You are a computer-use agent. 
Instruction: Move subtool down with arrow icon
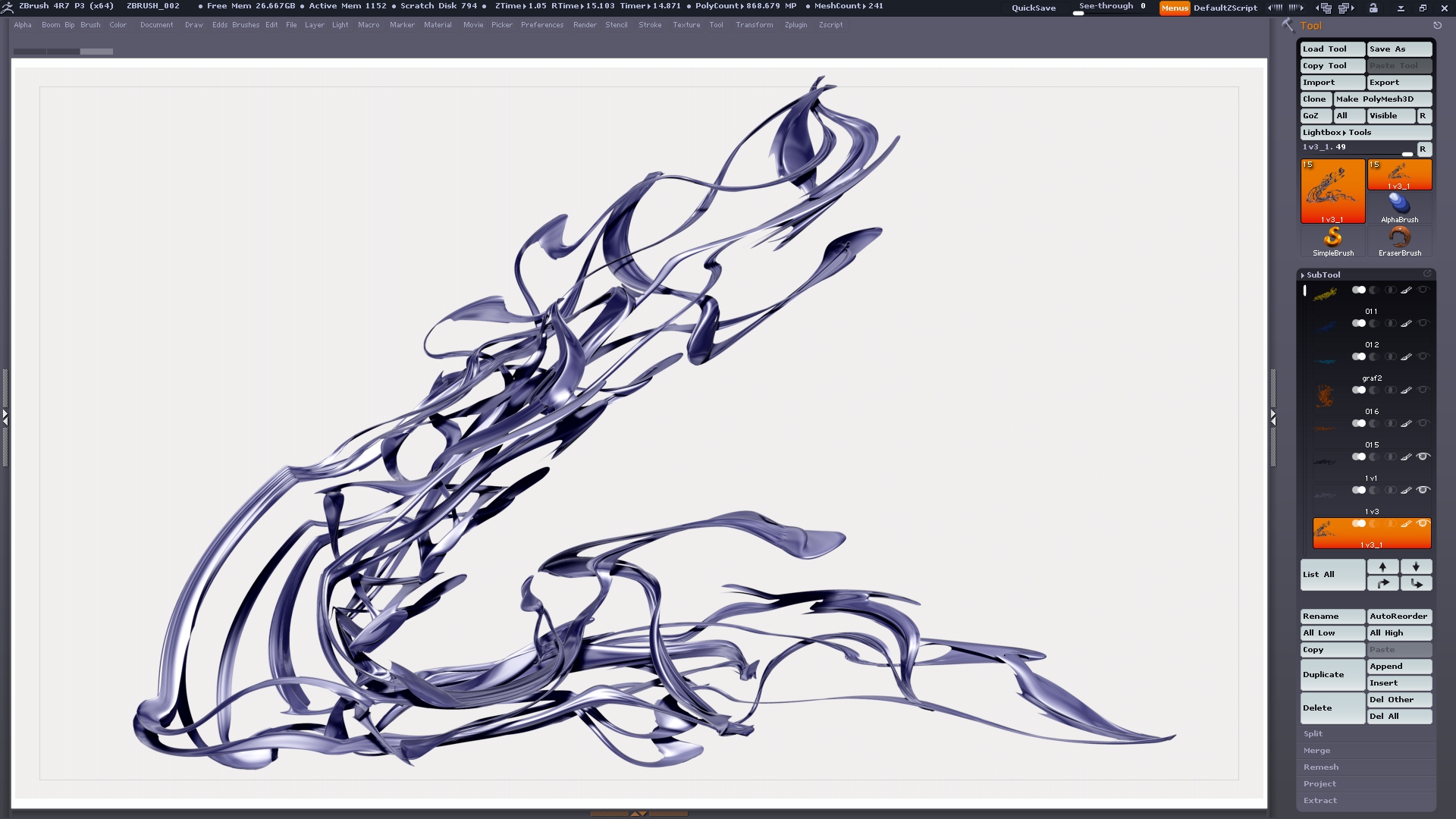point(1416,566)
